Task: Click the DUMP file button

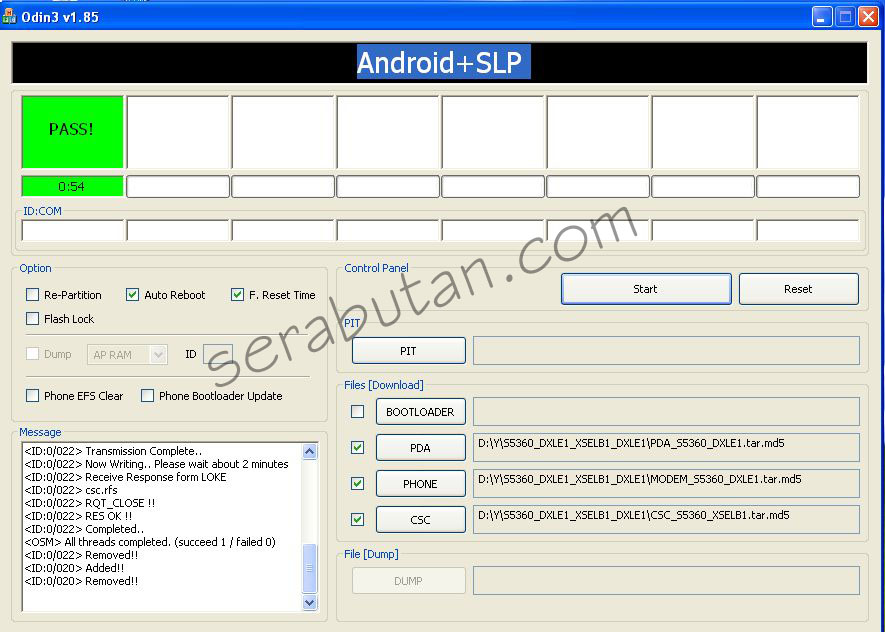Action: click(409, 581)
